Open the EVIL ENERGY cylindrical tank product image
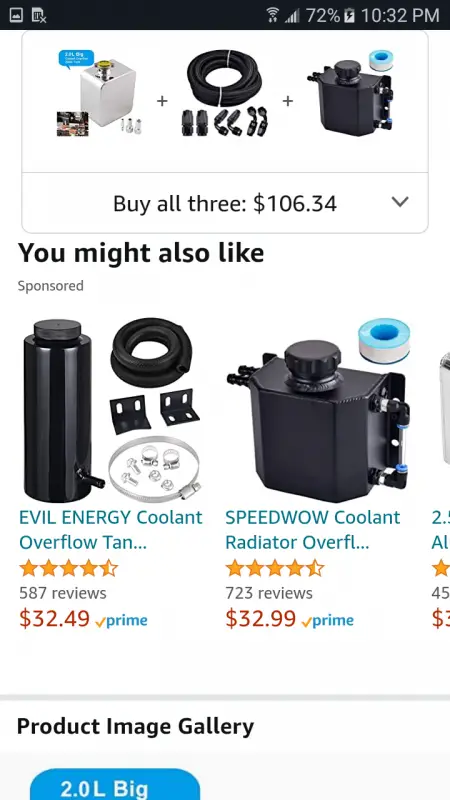Image resolution: width=450 pixels, height=800 pixels. [x=111, y=410]
